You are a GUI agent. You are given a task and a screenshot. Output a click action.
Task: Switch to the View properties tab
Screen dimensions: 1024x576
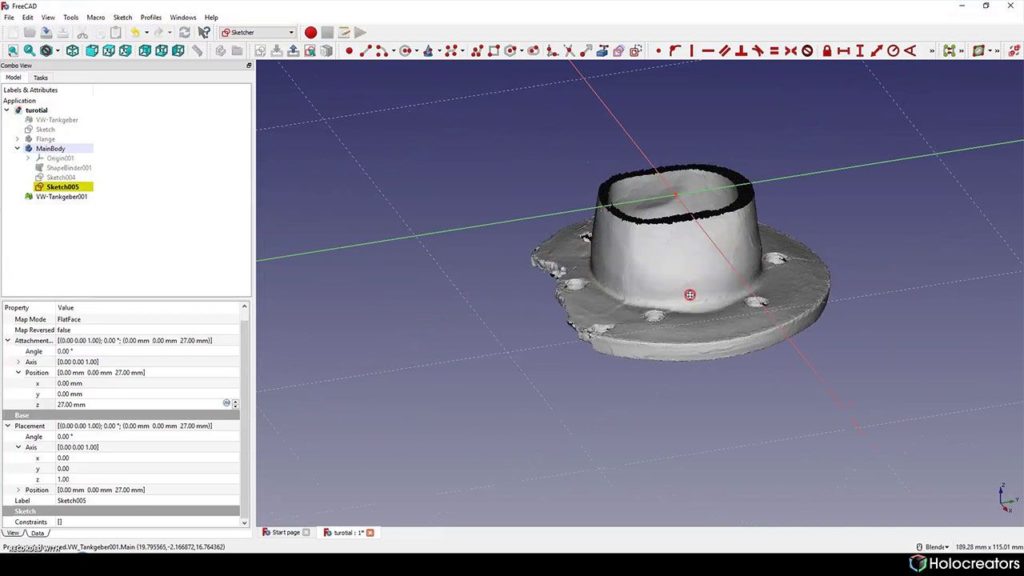tap(12, 534)
